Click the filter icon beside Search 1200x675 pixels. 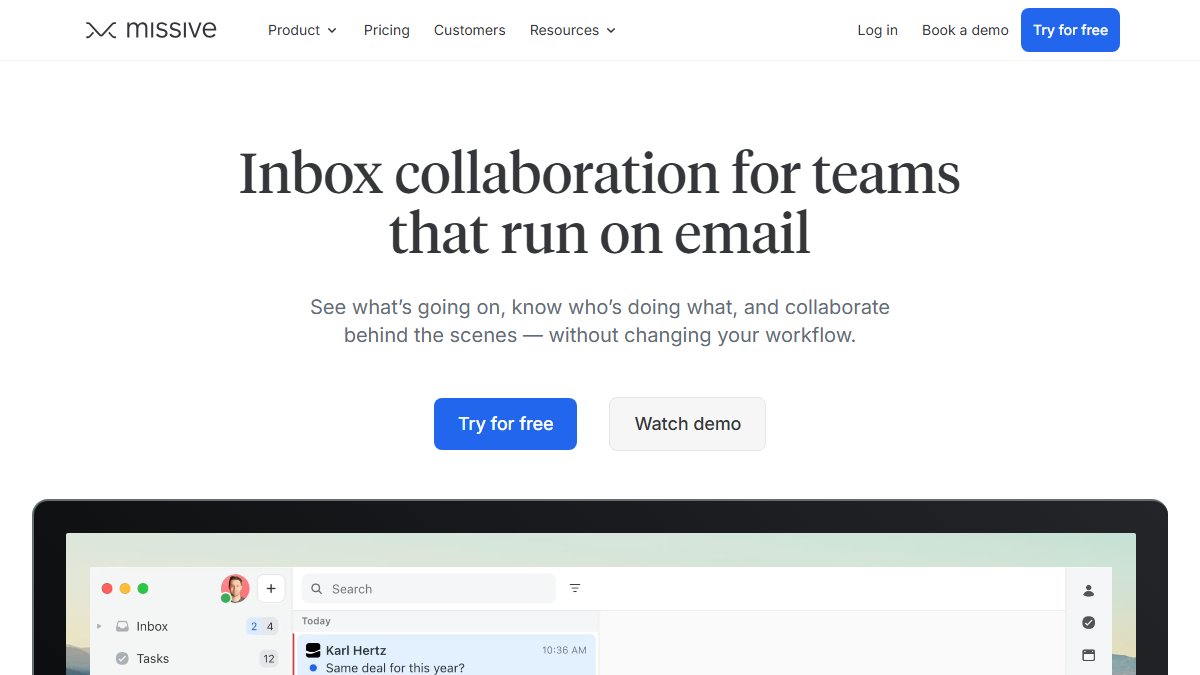coord(575,588)
